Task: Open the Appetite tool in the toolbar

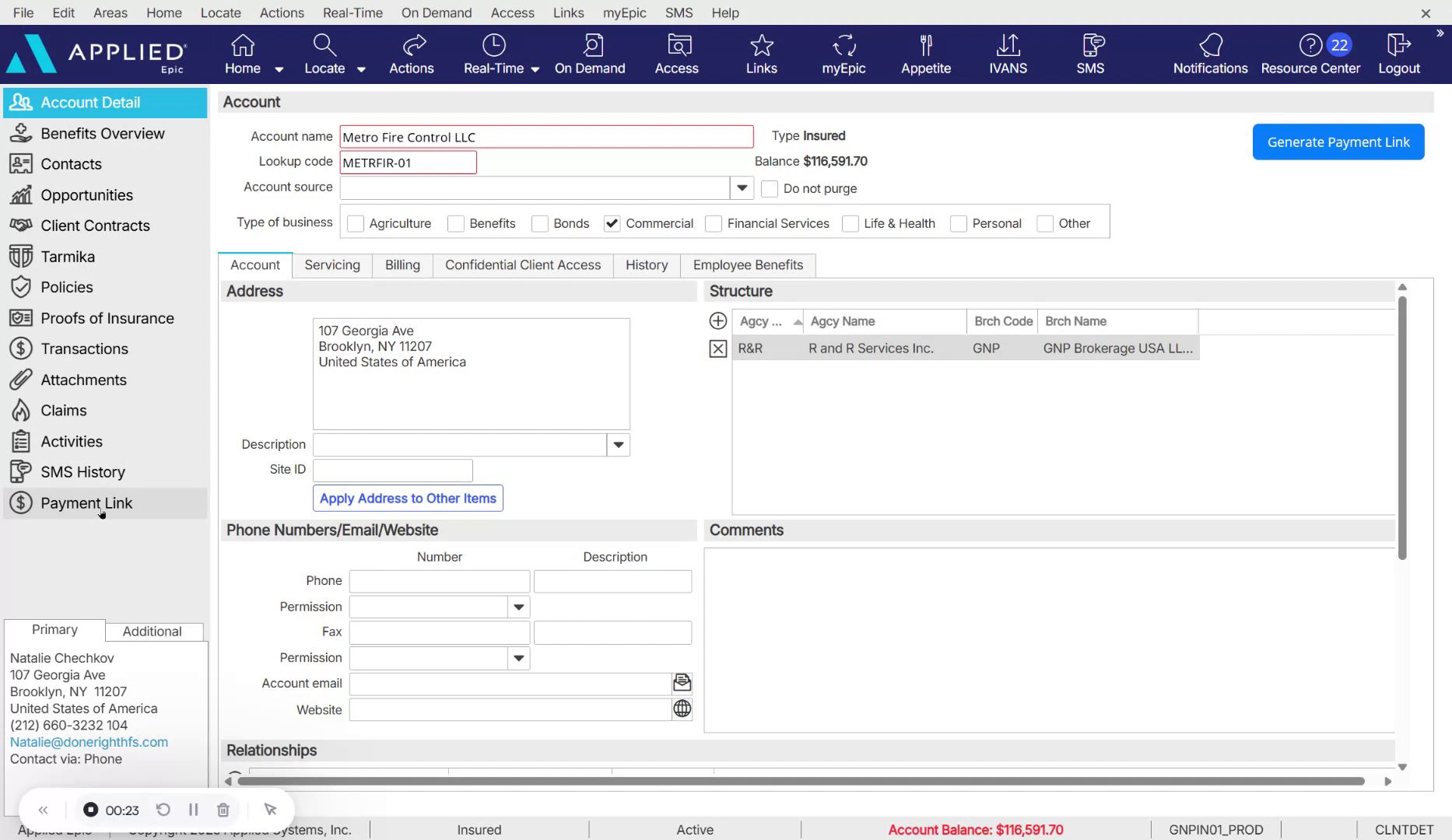Action: [x=925, y=53]
